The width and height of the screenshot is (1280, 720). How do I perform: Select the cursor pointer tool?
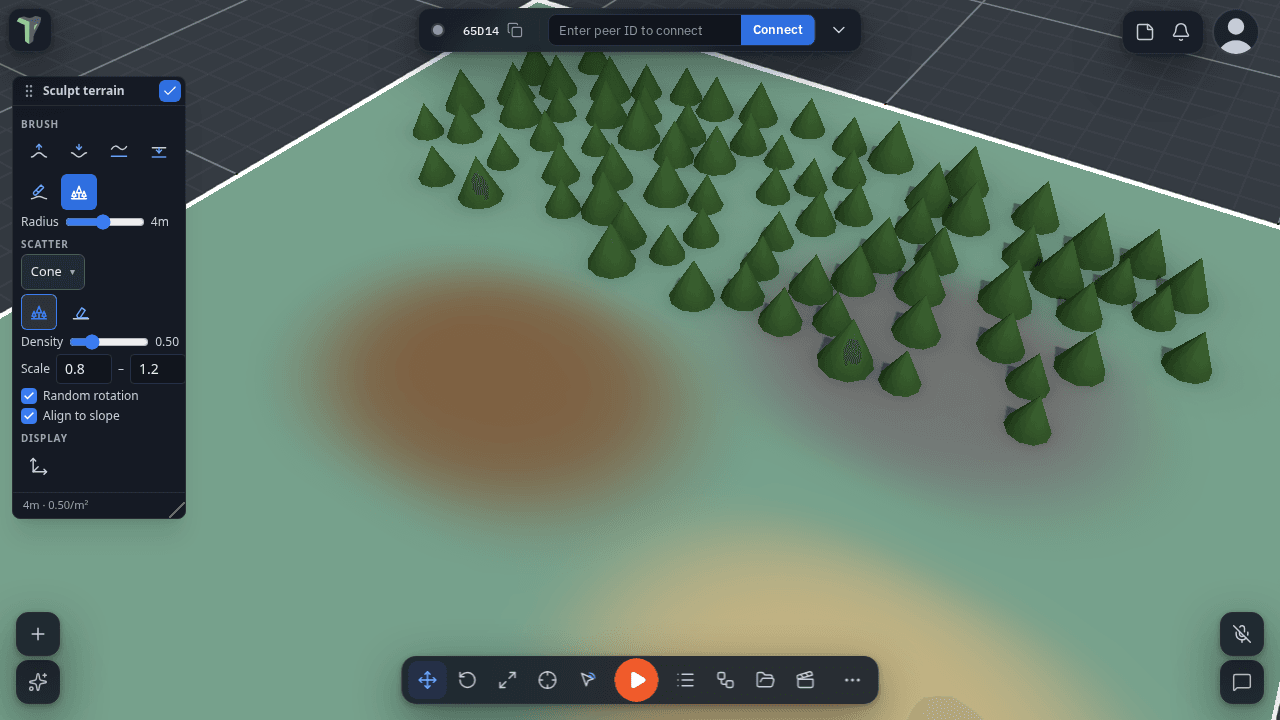click(587, 680)
